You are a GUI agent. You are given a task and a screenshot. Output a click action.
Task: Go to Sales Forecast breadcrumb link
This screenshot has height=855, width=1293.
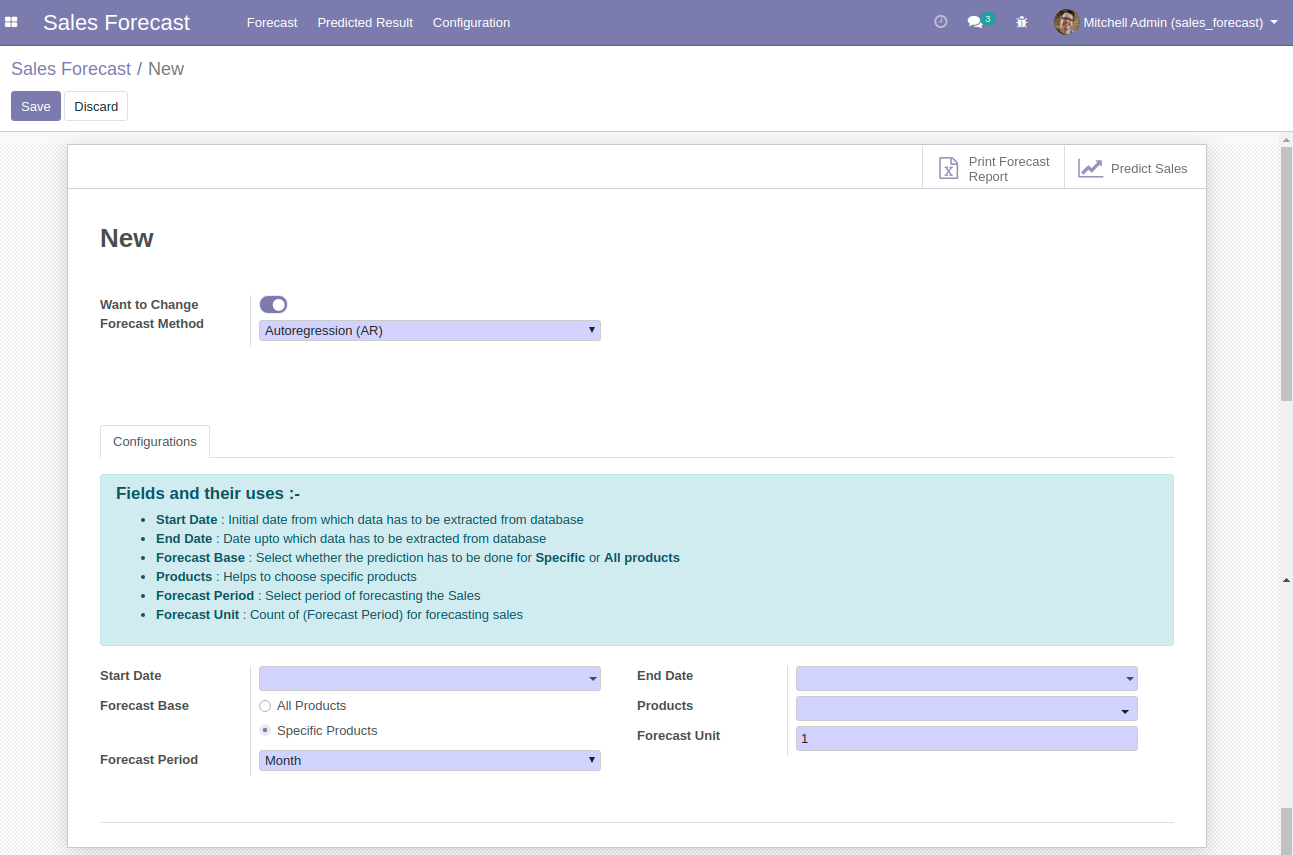[x=71, y=69]
